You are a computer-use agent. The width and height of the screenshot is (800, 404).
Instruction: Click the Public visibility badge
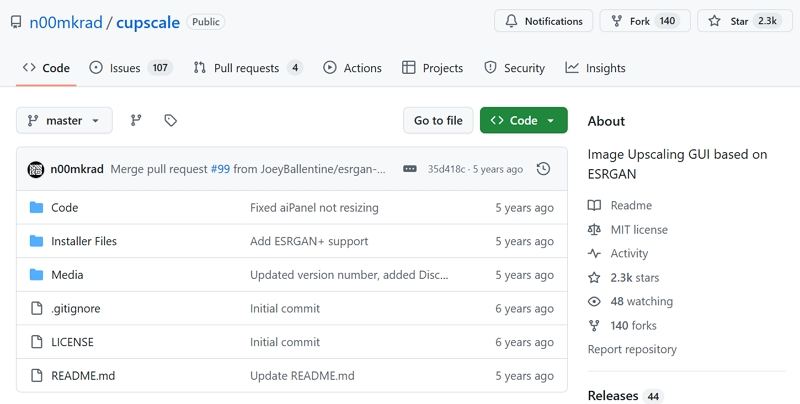206,22
